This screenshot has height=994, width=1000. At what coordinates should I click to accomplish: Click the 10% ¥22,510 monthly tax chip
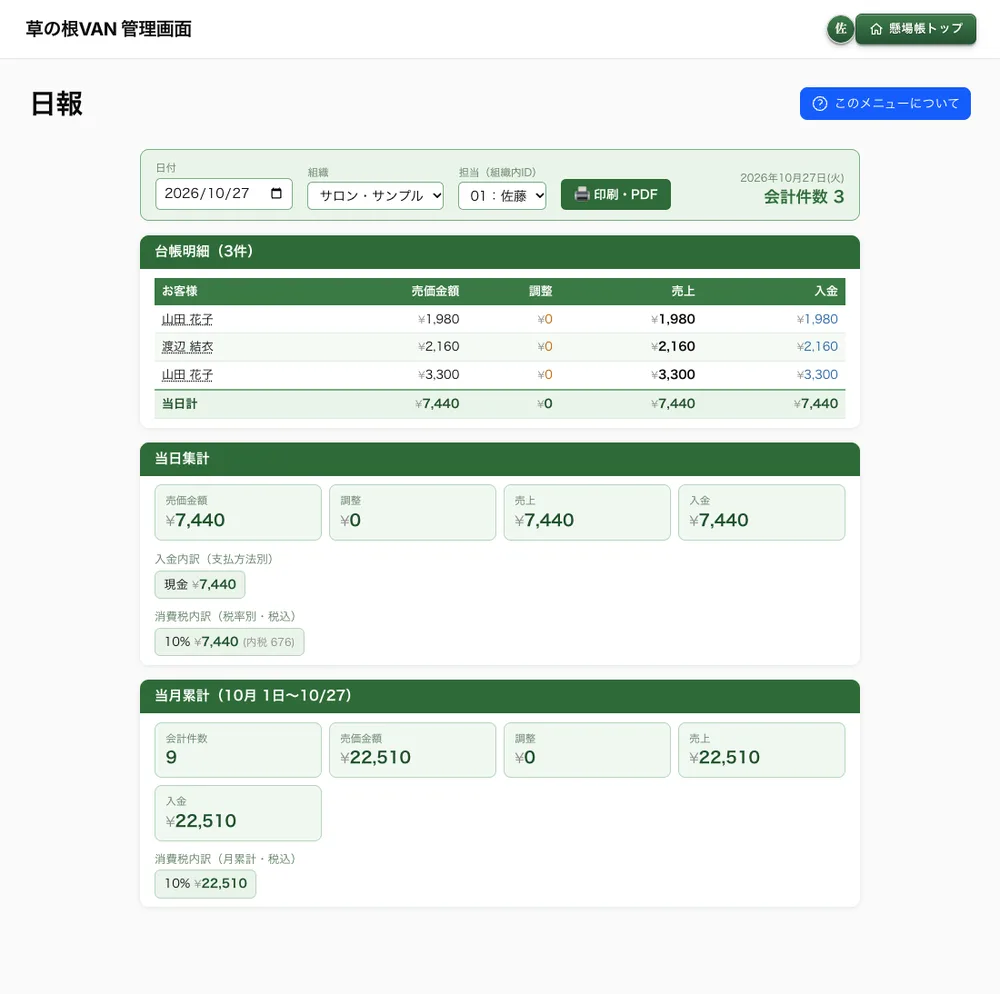coord(205,884)
